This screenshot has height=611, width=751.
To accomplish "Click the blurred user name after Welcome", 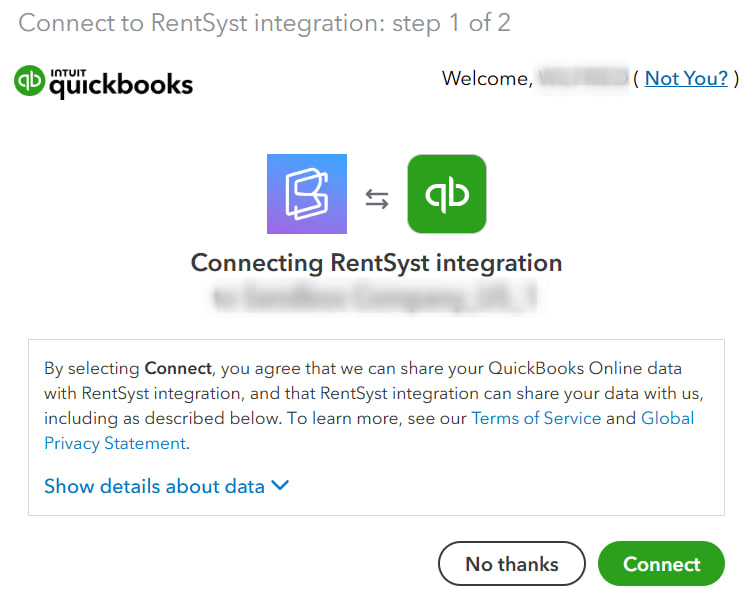I will (582, 78).
